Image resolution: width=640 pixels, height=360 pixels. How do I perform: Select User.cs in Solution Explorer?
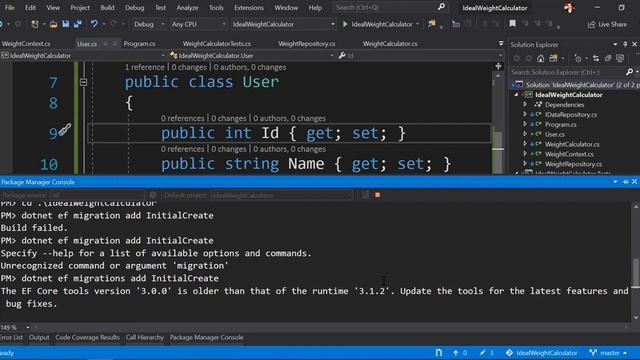pos(555,134)
